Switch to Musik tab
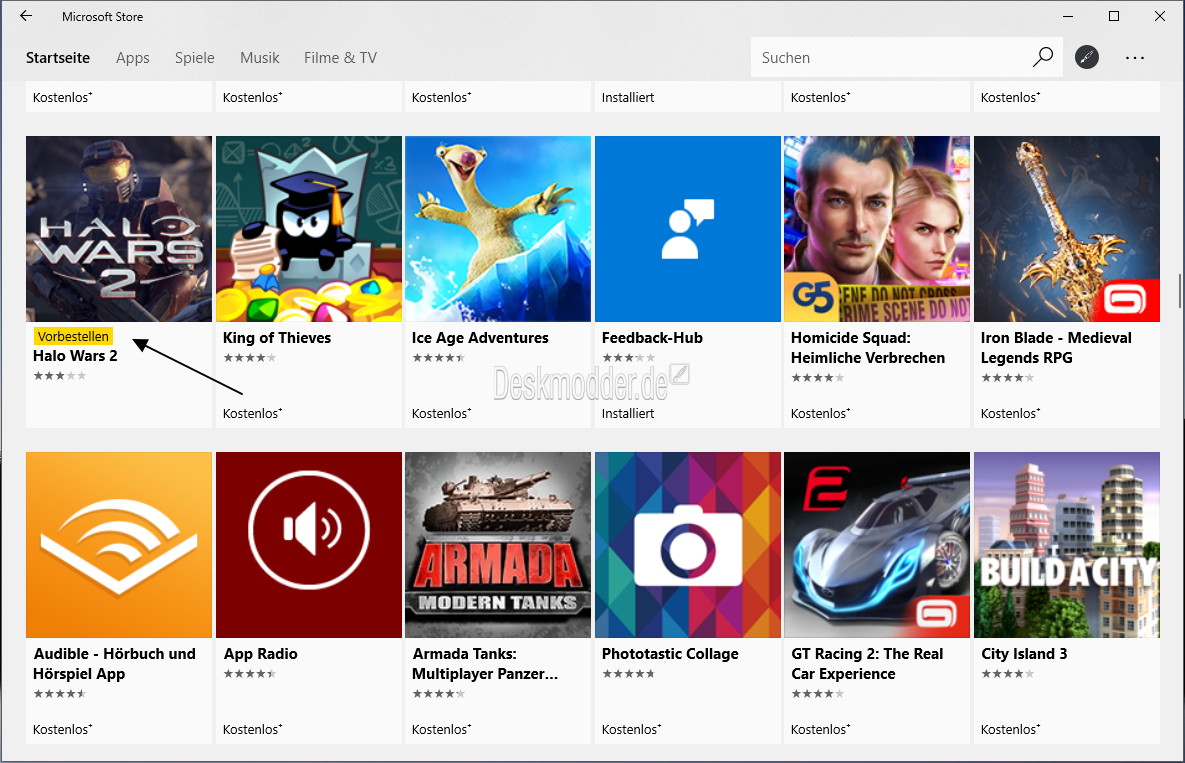This screenshot has width=1185, height=763. [259, 57]
